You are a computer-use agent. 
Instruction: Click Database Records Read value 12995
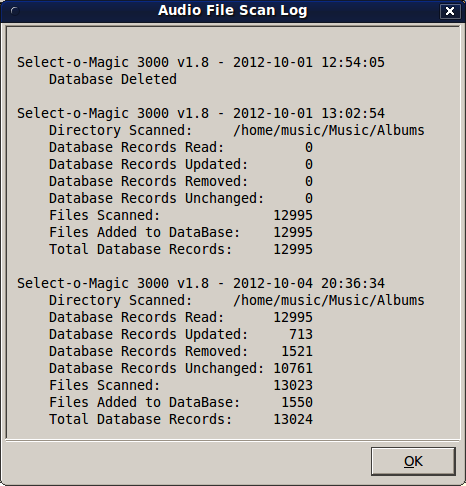tap(293, 317)
